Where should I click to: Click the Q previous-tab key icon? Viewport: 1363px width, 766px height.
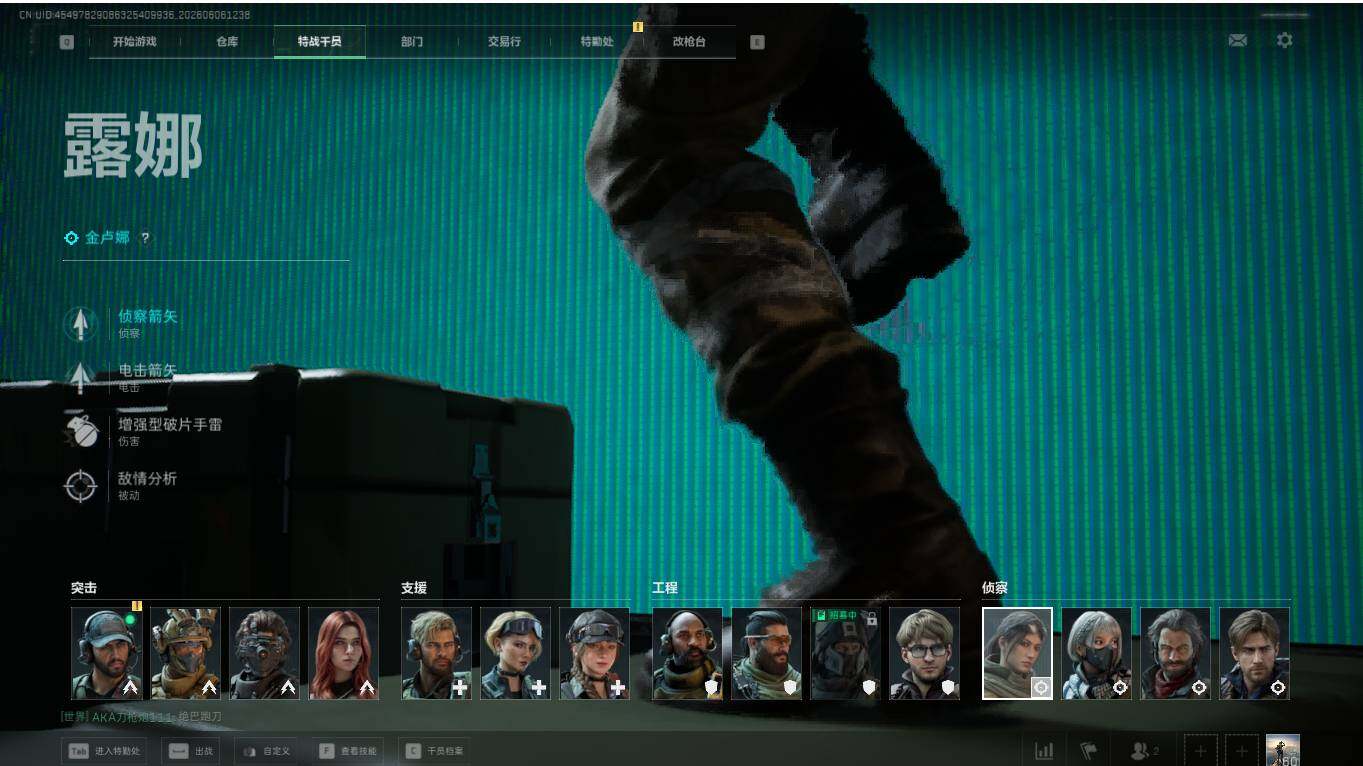click(x=67, y=42)
